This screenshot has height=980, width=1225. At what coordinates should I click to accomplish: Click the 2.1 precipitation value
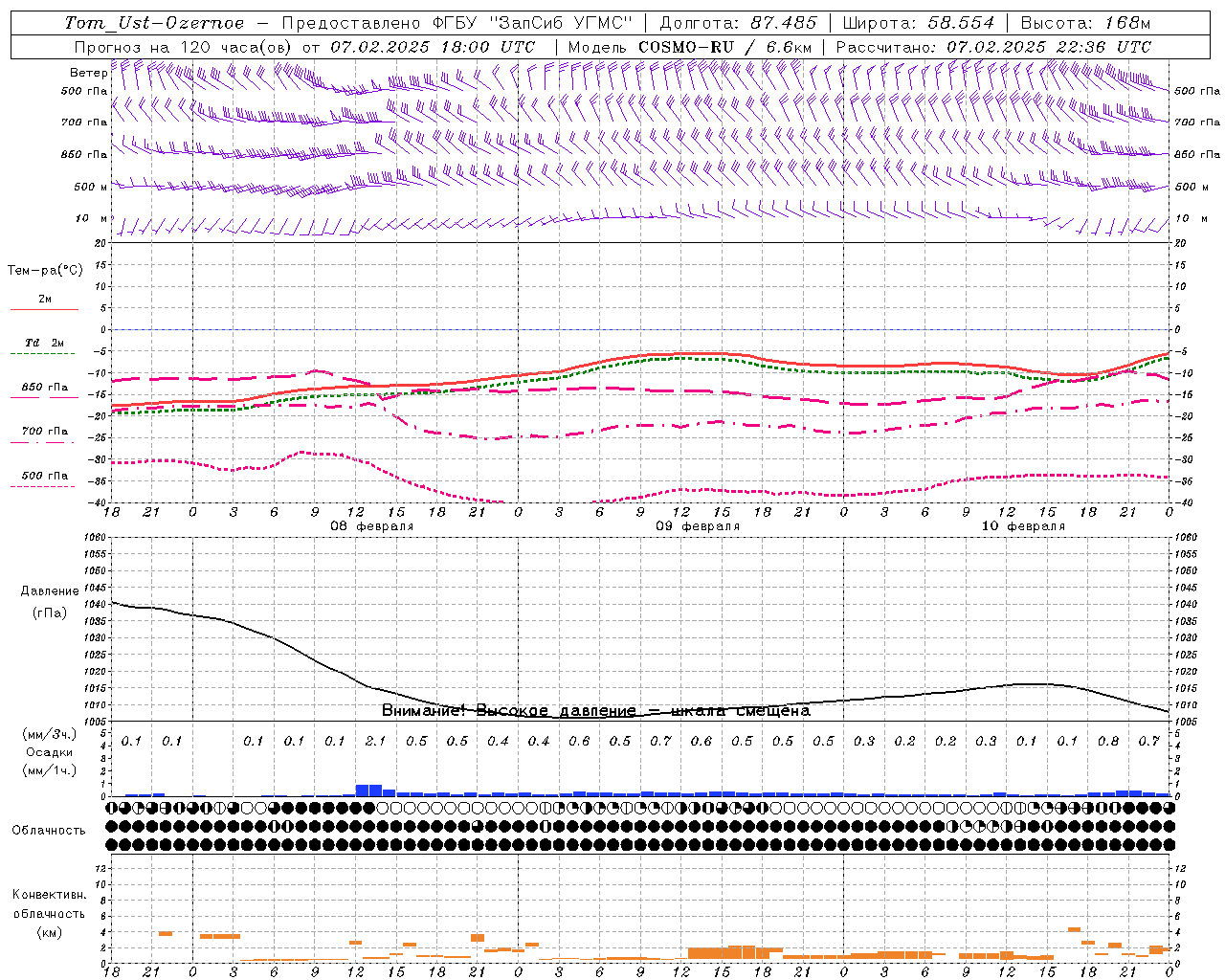375,741
